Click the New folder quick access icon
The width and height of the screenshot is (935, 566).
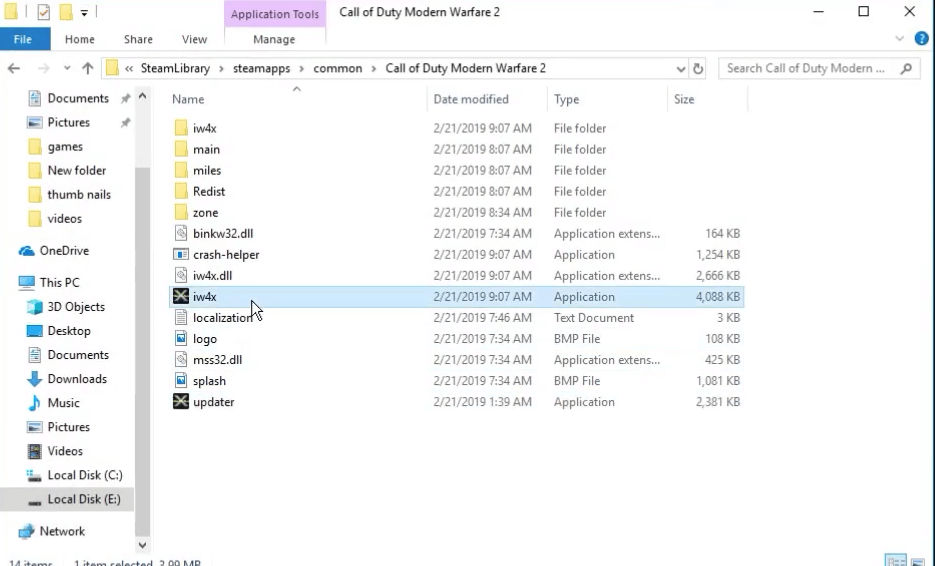pos(66,12)
